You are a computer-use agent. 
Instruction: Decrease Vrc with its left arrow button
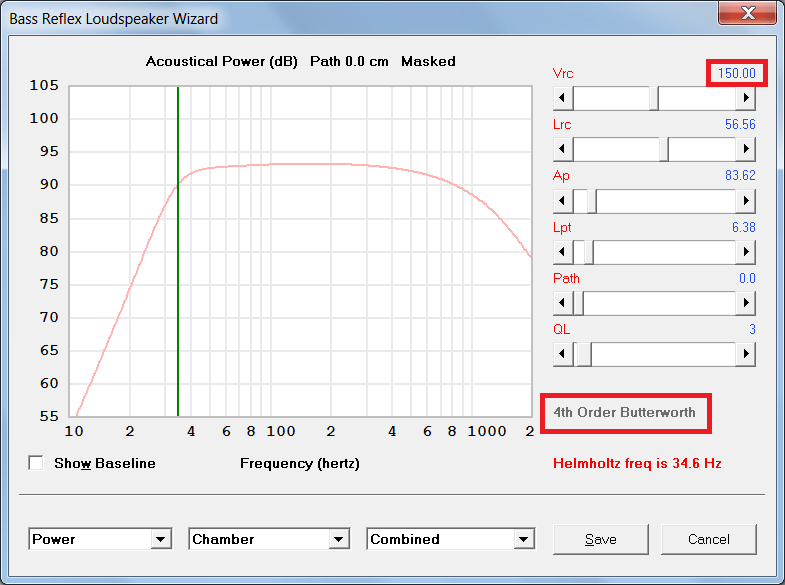tap(563, 98)
